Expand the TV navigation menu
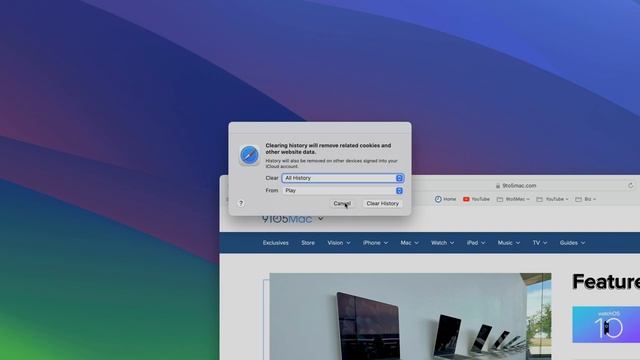This screenshot has height=360, width=640. (540, 243)
